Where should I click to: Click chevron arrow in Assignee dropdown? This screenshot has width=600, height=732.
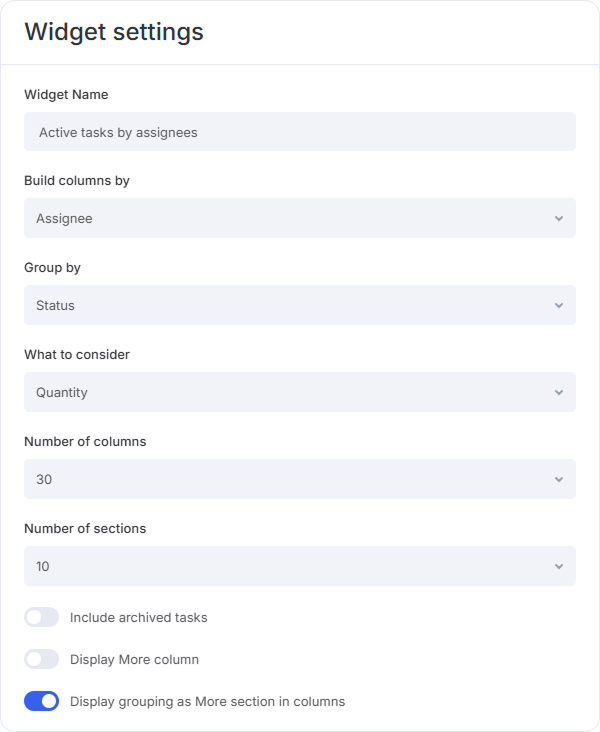click(x=558, y=218)
